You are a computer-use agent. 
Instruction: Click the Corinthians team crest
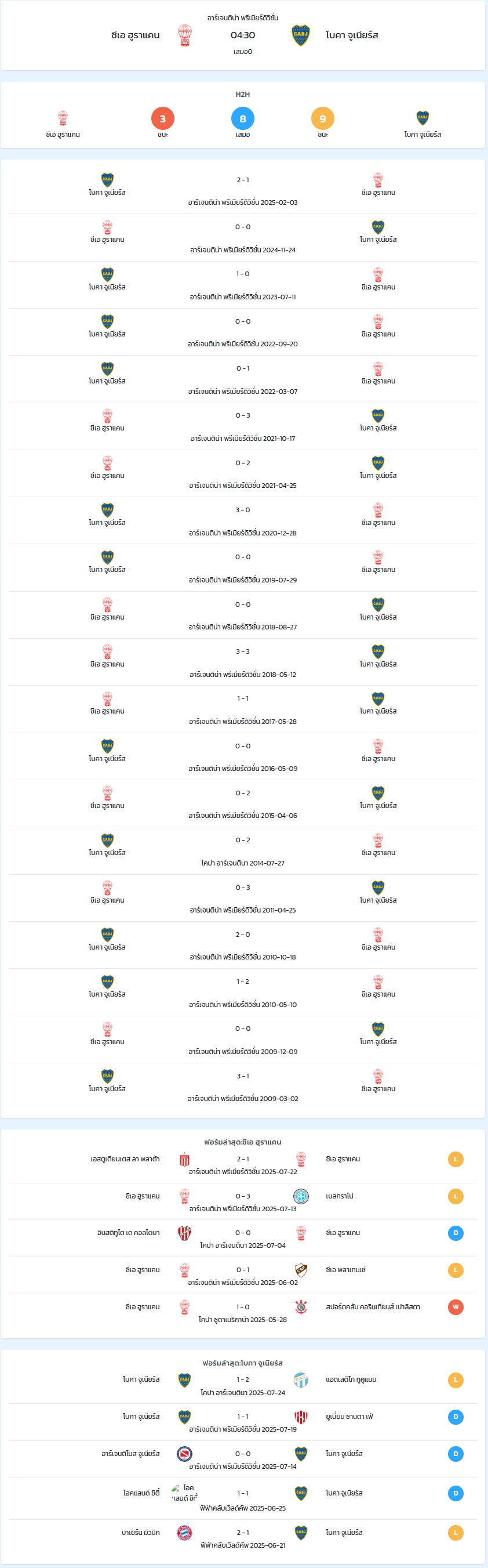tap(301, 1307)
